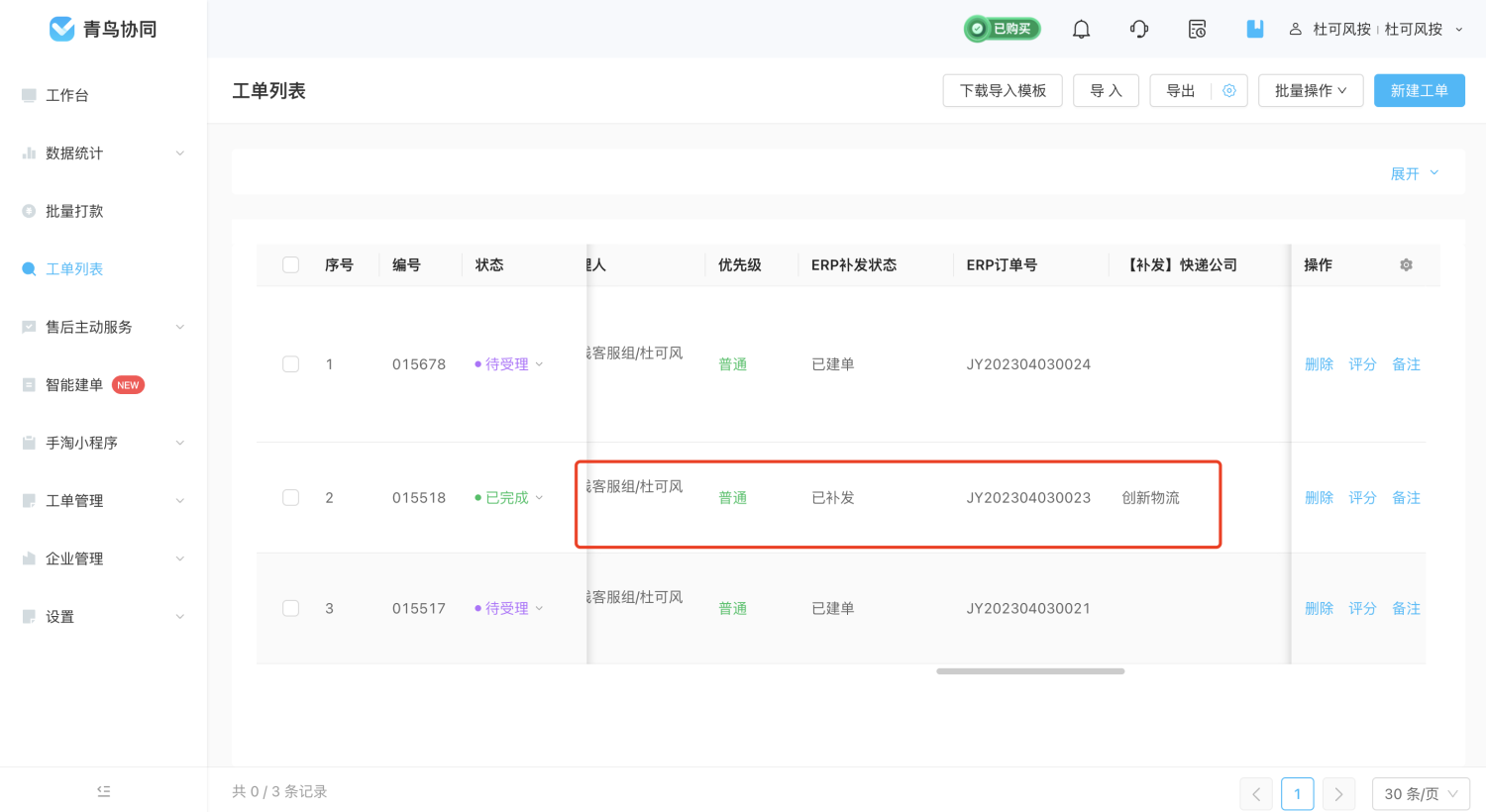The image size is (1486, 812).
Task: Click the 已购买 status badge
Action: [x=1002, y=29]
